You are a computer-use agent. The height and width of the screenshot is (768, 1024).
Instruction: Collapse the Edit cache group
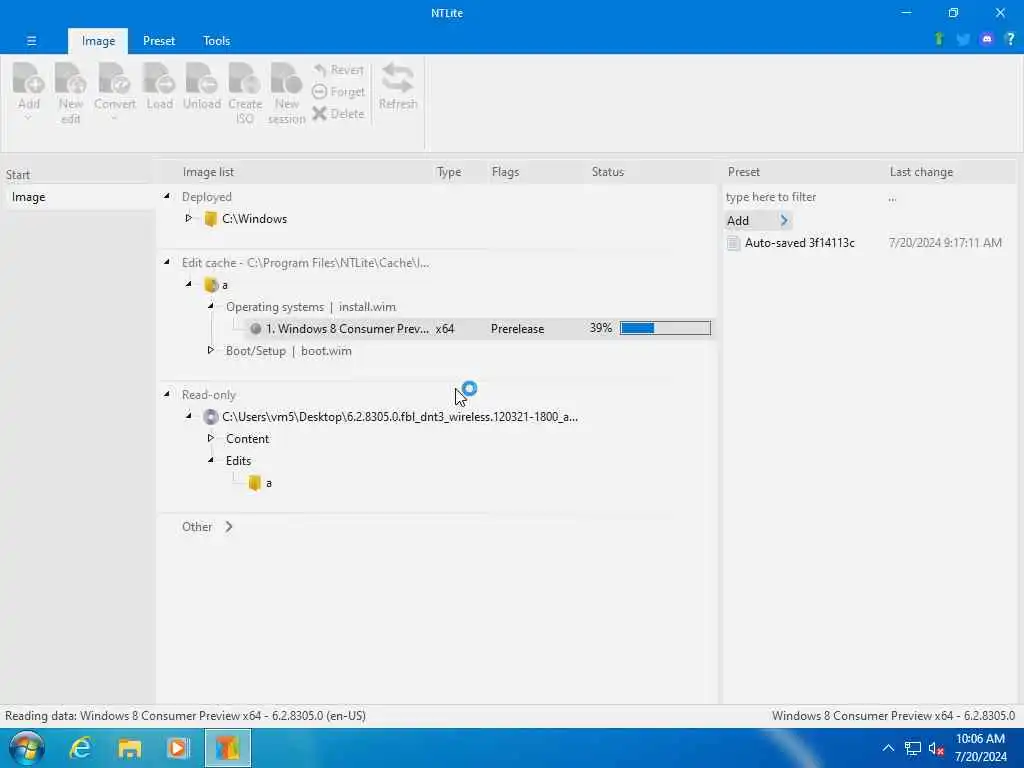click(167, 262)
